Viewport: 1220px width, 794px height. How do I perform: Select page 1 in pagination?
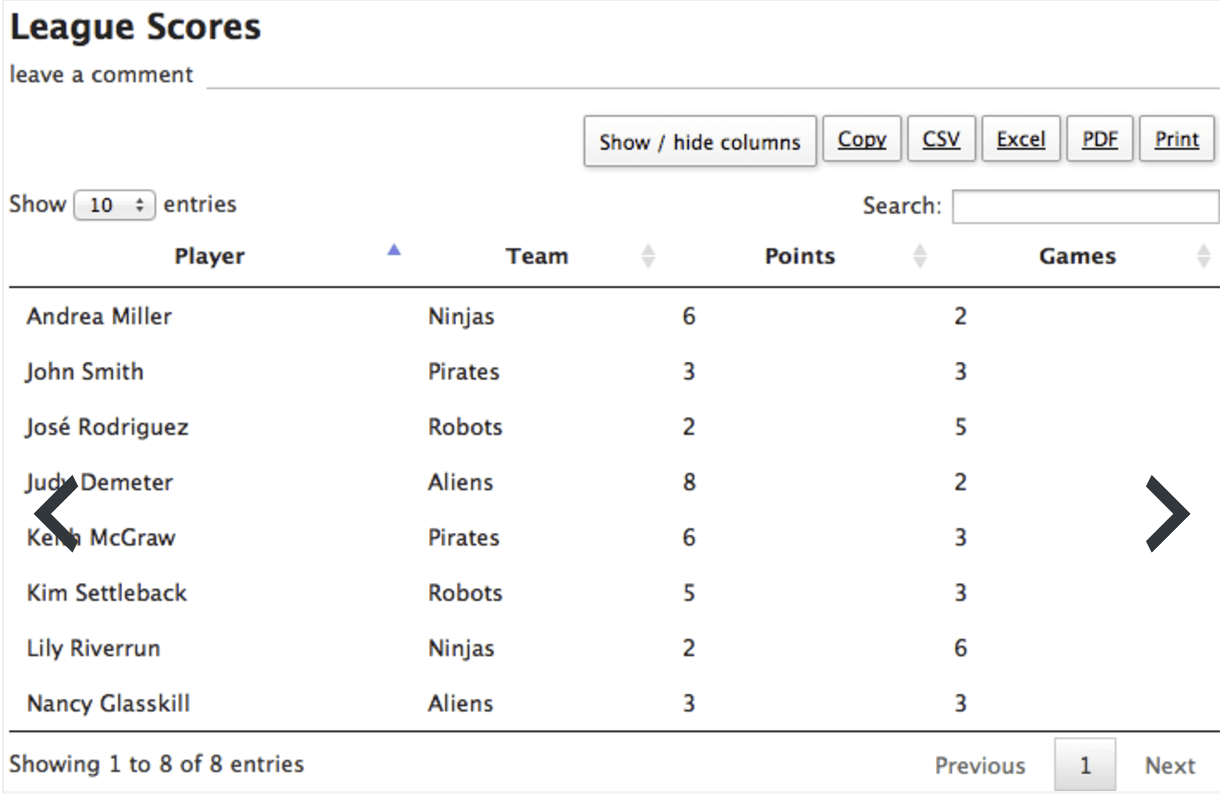[1085, 766]
